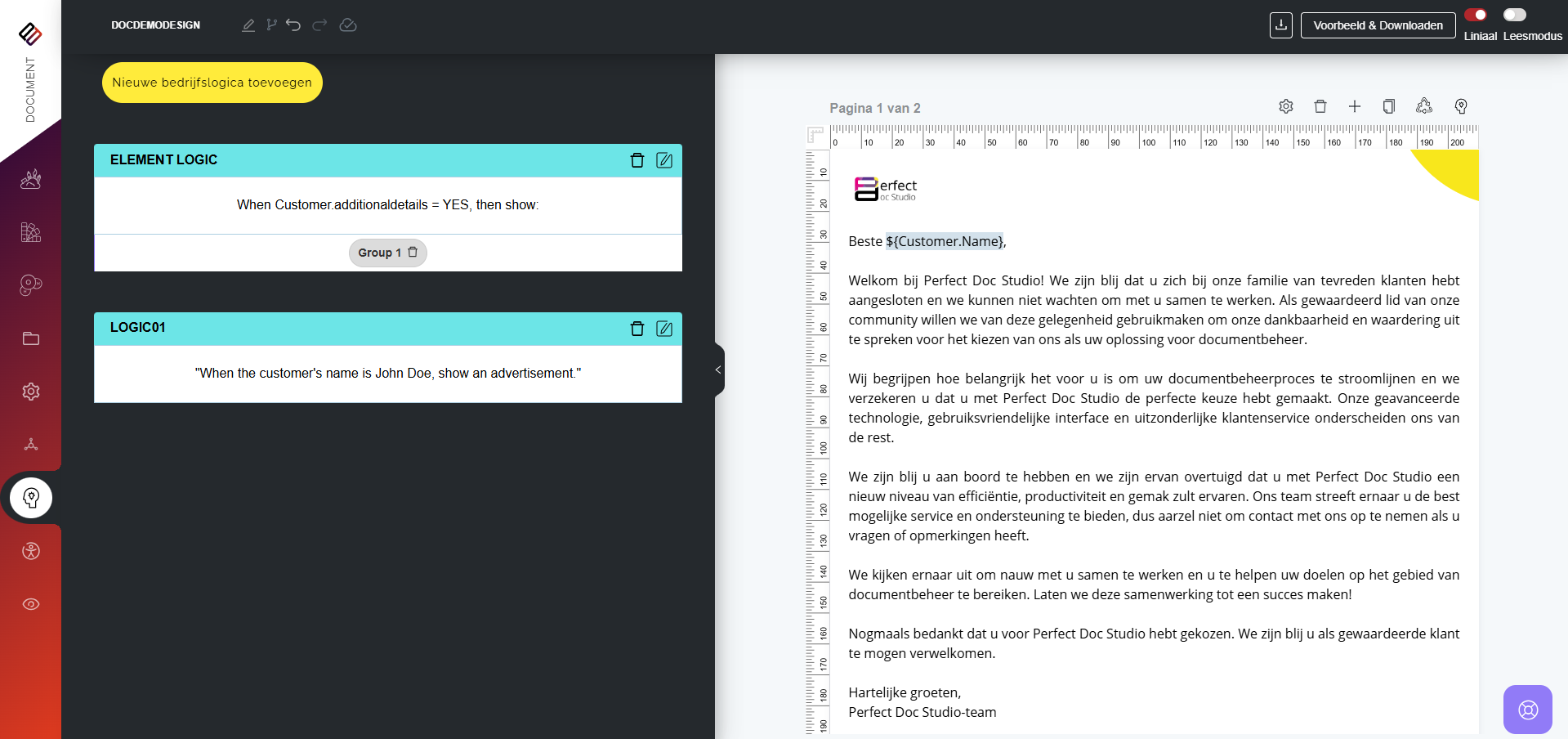Add a new page with plus icon
This screenshot has height=739, width=1568.
[1355, 106]
